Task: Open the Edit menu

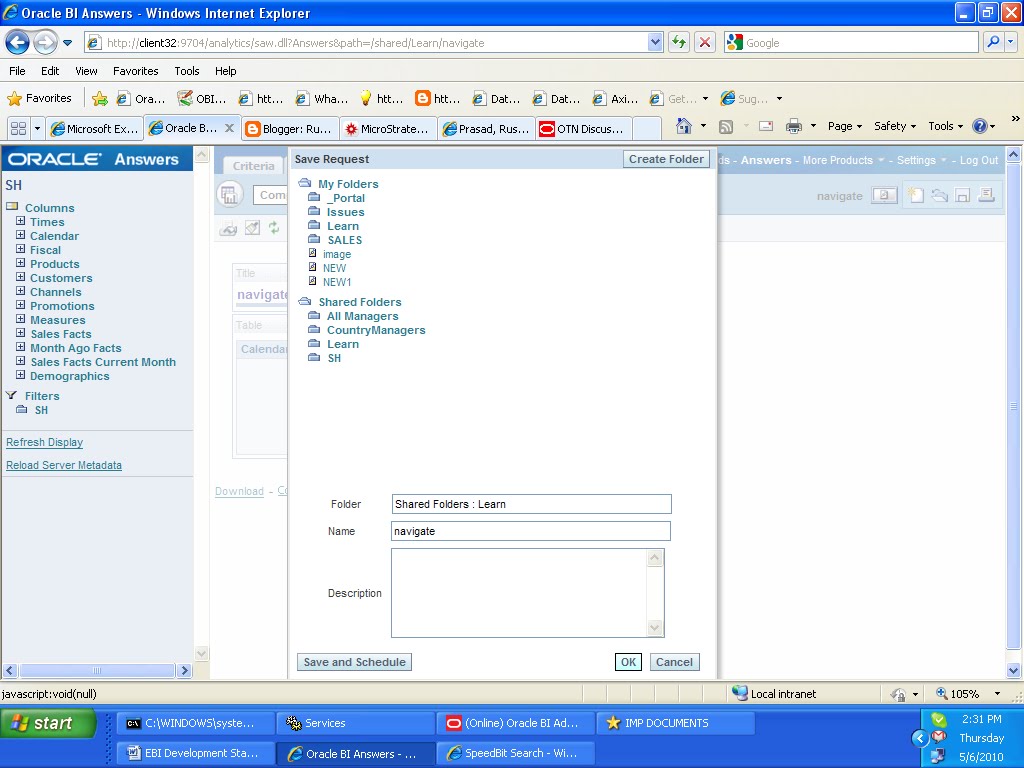Action: click(50, 71)
